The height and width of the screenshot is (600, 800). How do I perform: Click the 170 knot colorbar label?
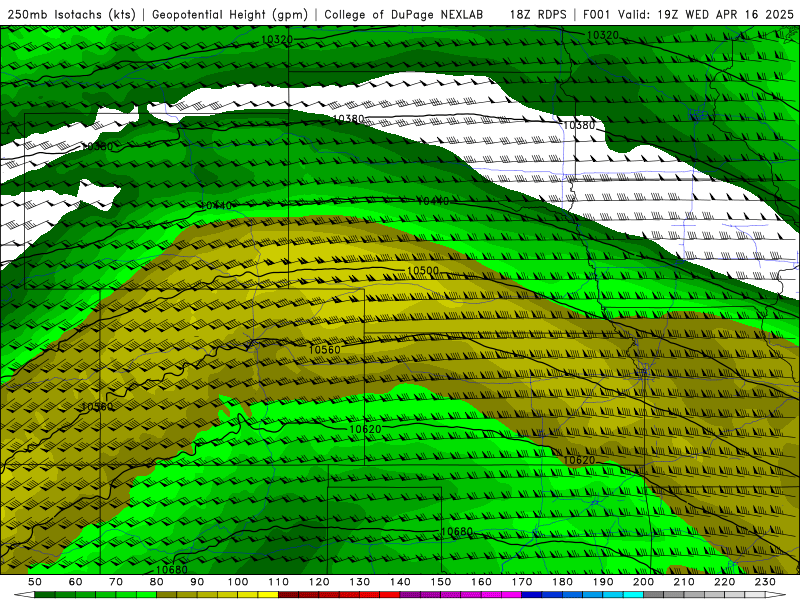522,582
